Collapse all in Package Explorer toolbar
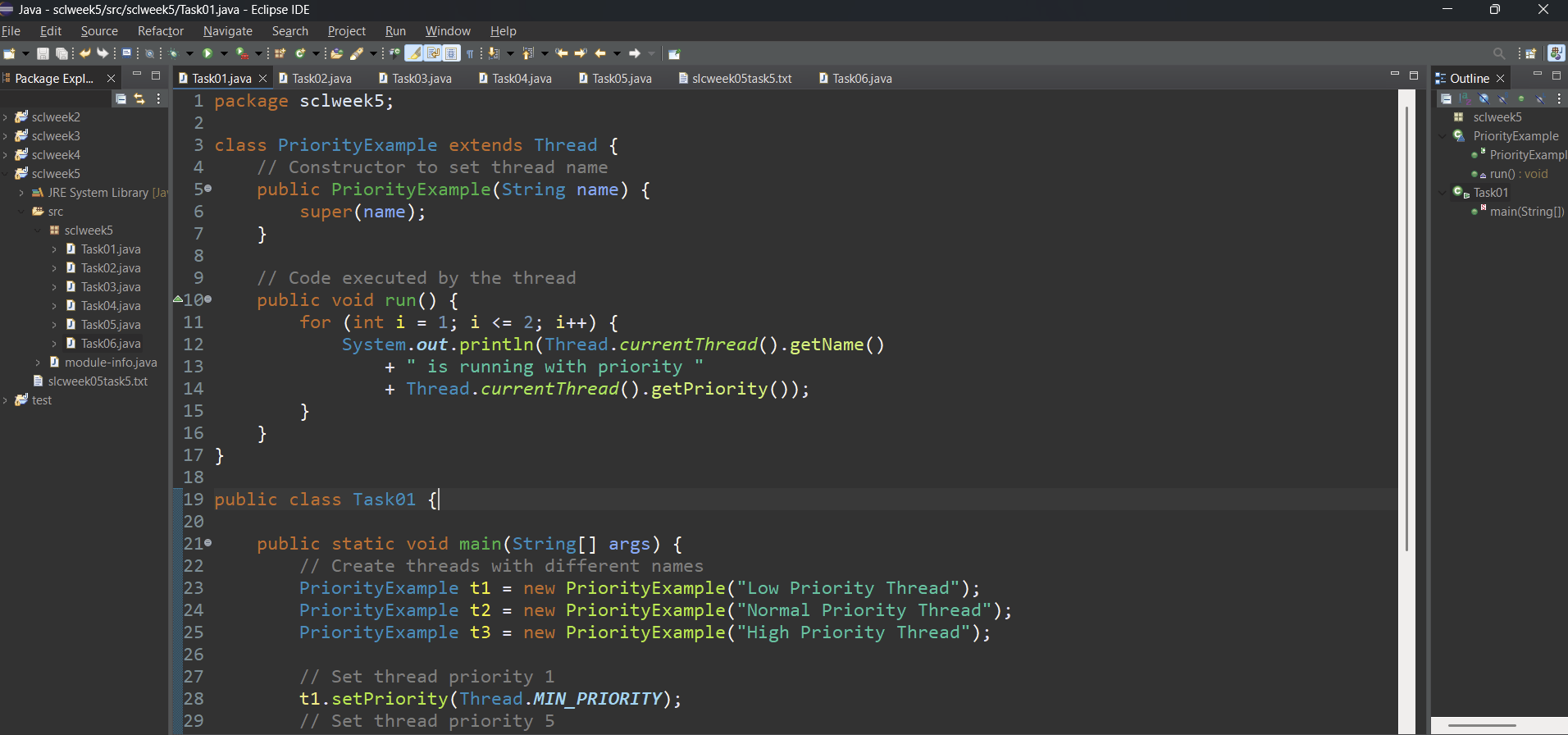The image size is (1568, 735). (x=121, y=98)
